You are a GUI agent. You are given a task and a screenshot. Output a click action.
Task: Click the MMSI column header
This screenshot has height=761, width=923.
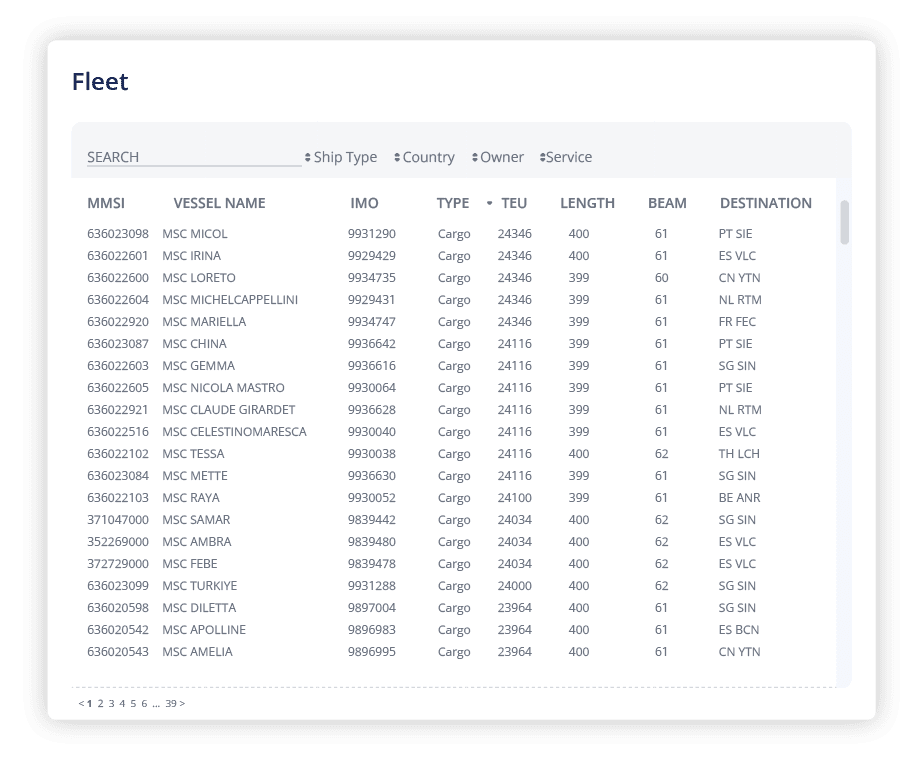tap(106, 203)
